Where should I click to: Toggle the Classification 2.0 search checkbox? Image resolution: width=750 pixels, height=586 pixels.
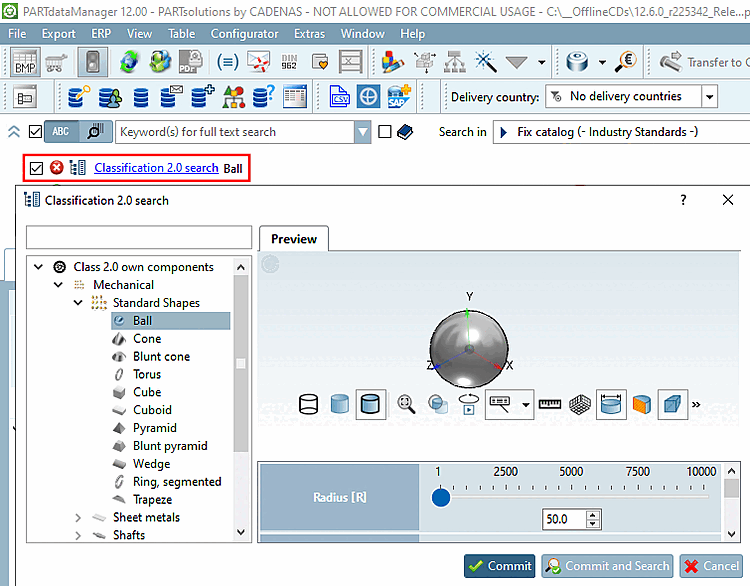coord(37,168)
